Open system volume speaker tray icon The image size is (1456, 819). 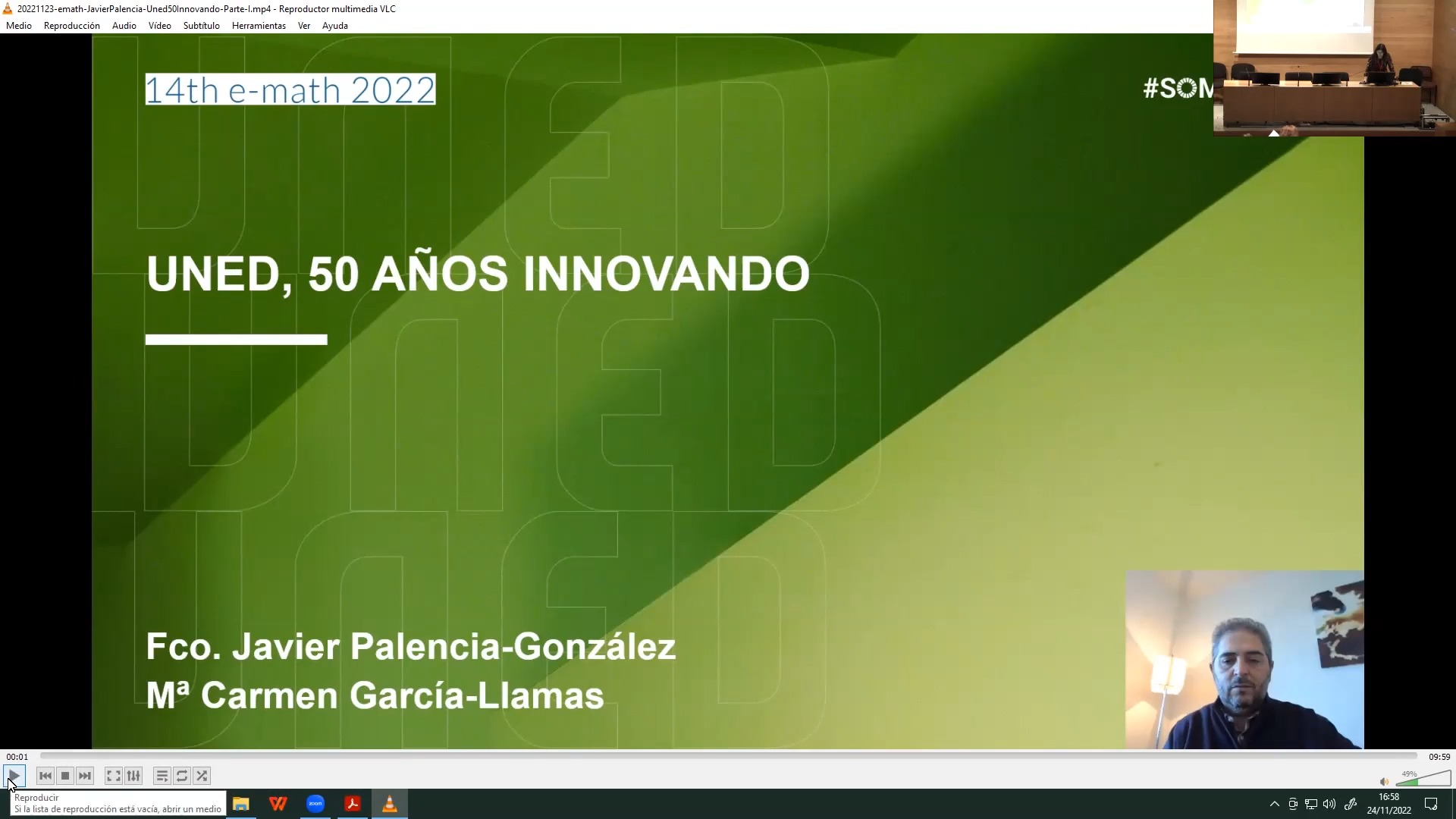point(1329,804)
